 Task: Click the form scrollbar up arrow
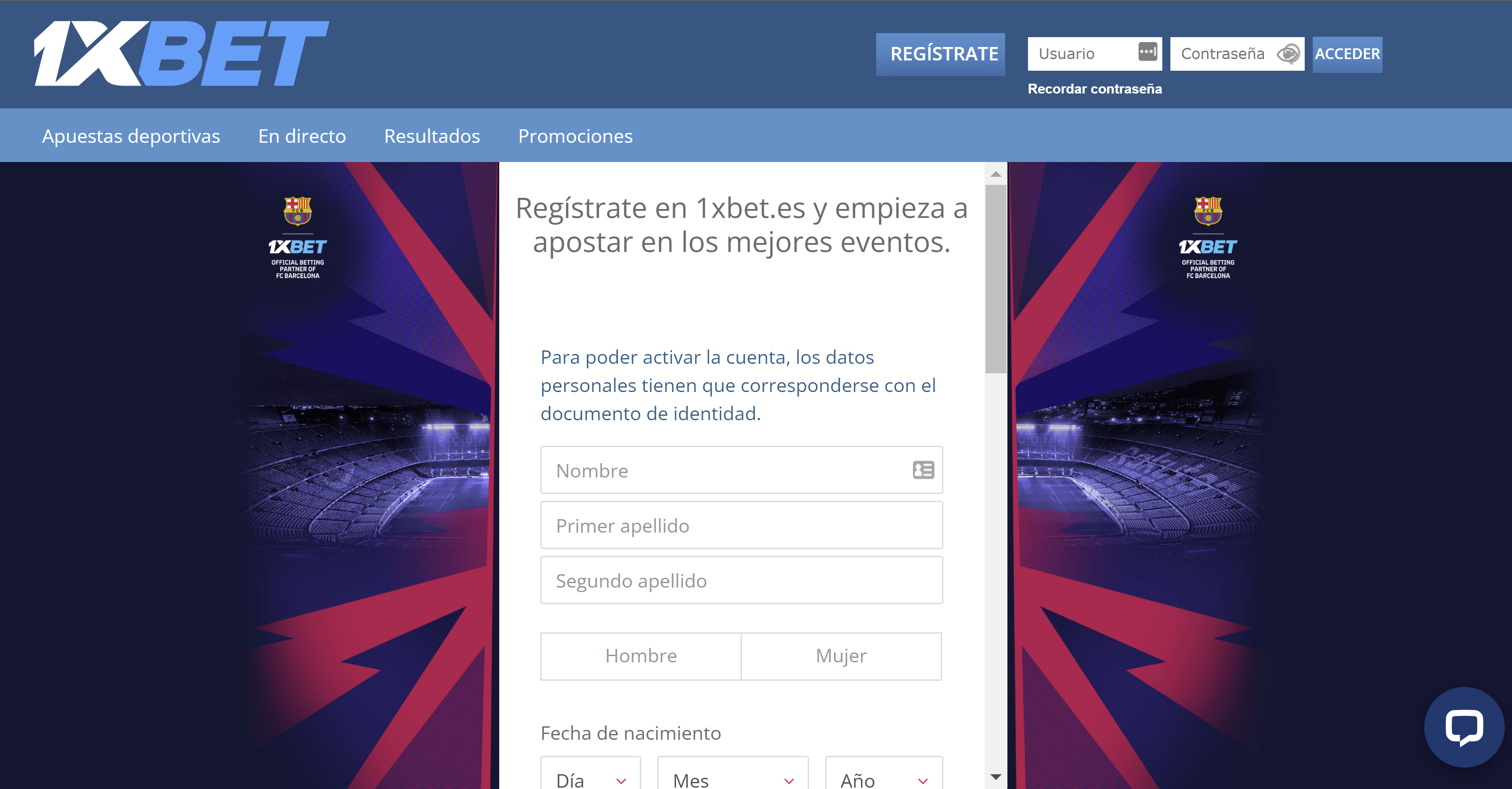click(995, 174)
